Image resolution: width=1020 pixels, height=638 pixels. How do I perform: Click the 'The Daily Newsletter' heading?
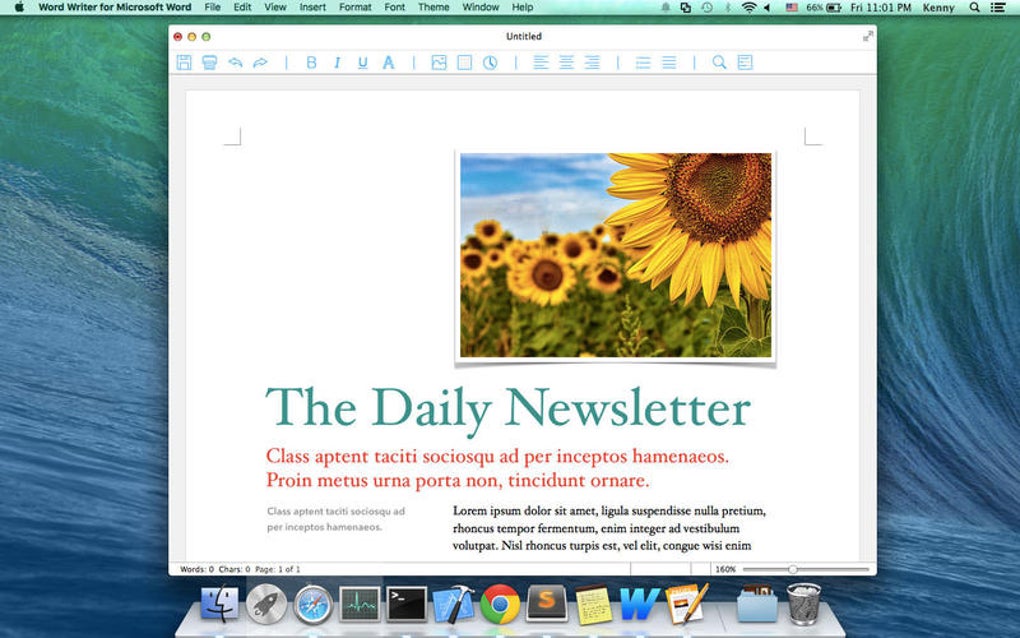tap(508, 409)
